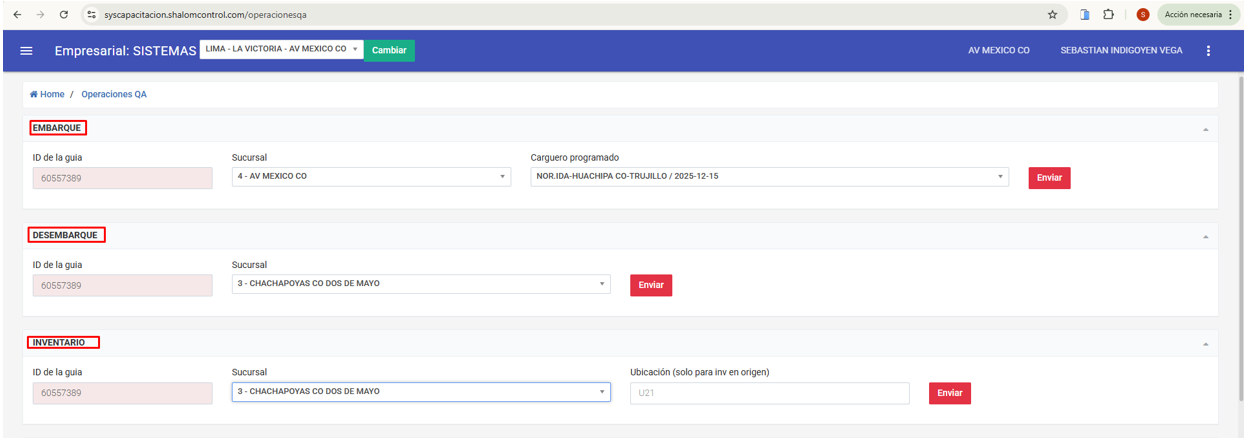Click the Ubicación input field
1246x444 pixels.
click(769, 393)
